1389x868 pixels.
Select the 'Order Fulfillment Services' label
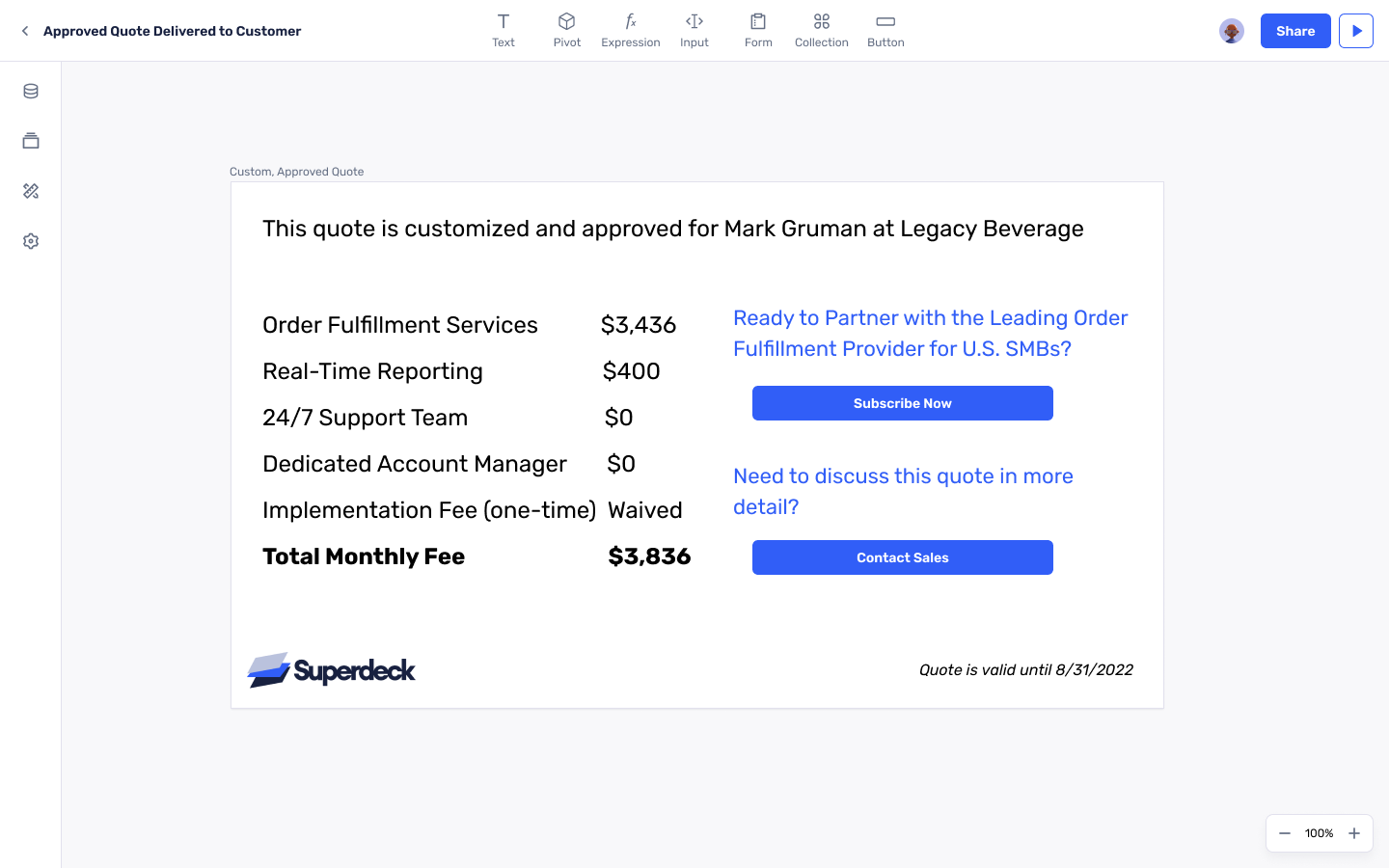click(400, 325)
